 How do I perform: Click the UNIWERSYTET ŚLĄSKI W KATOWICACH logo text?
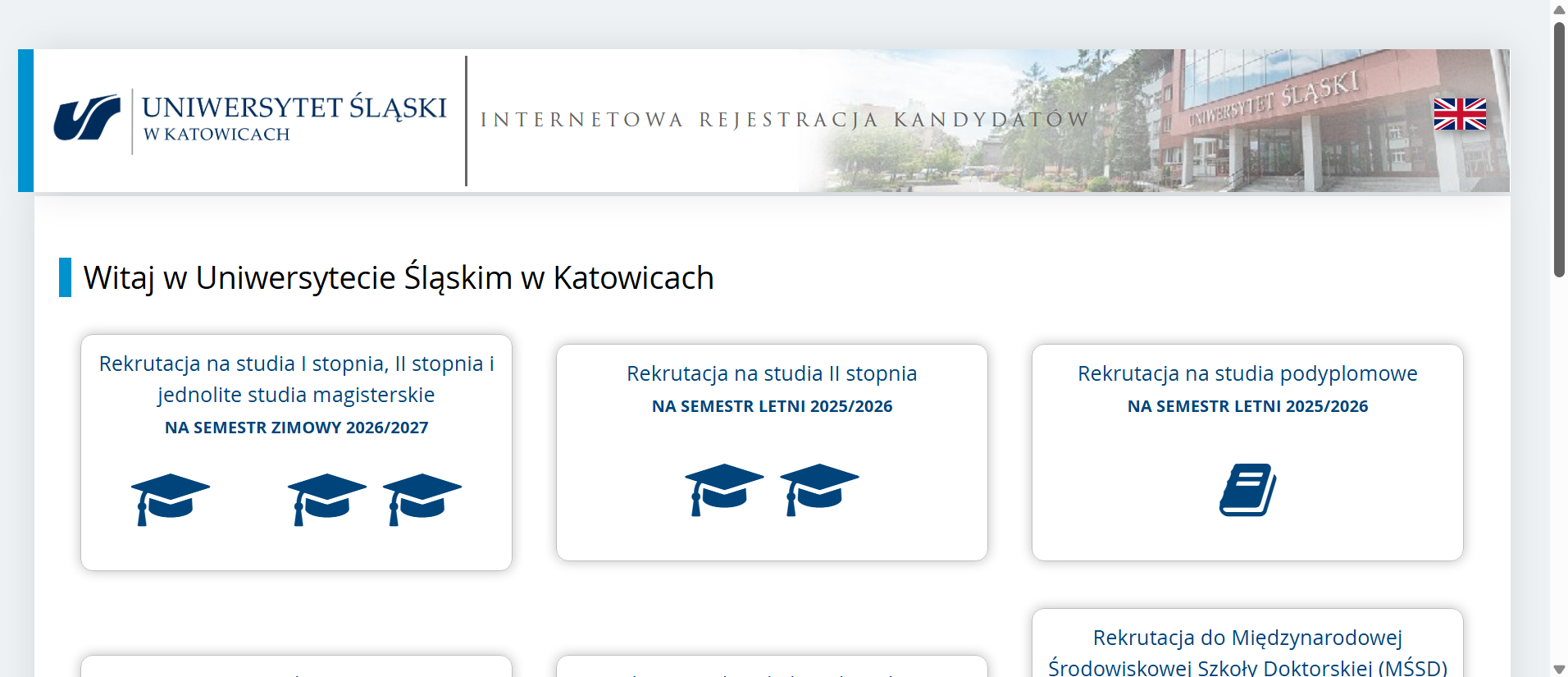[294, 118]
